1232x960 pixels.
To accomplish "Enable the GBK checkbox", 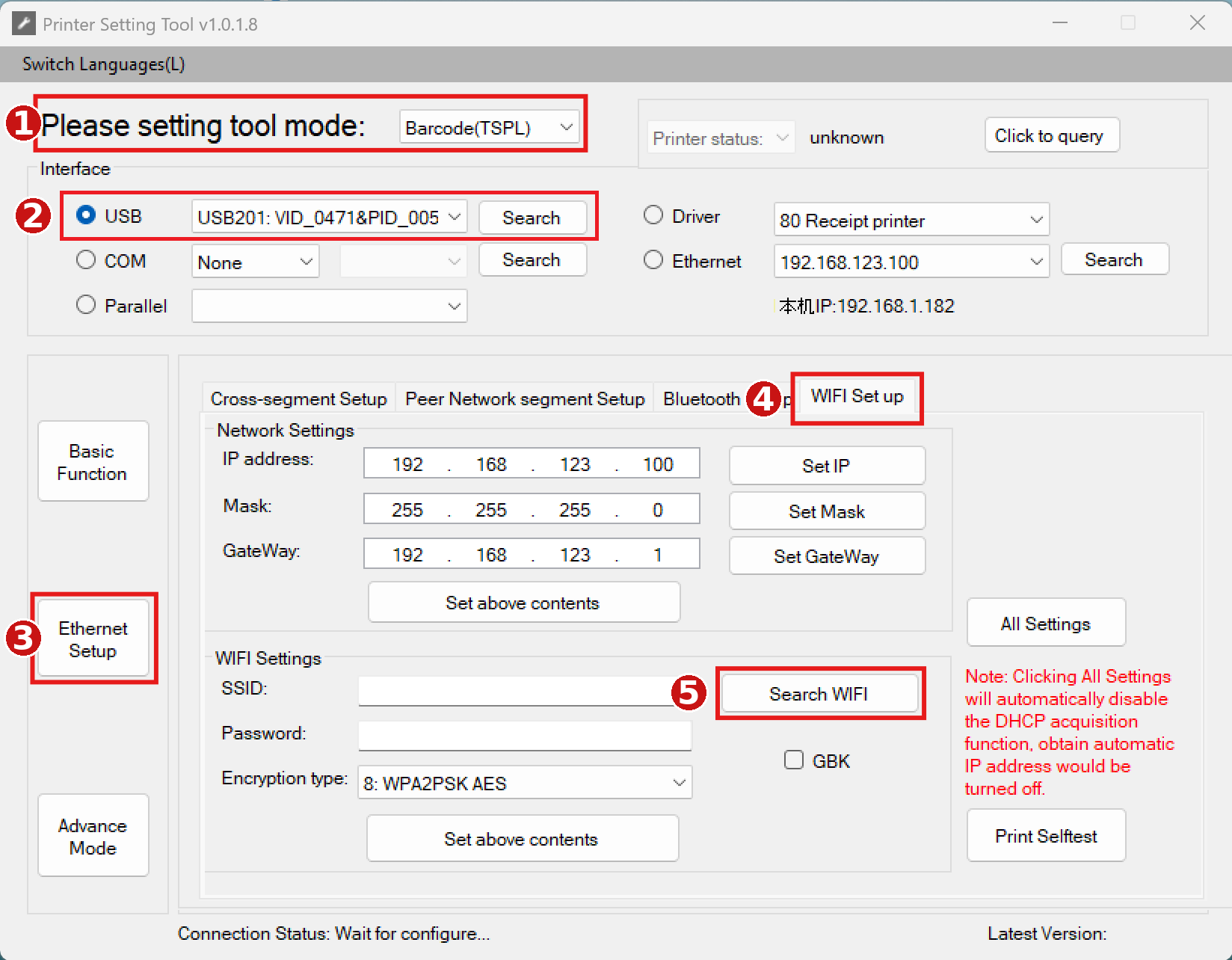I will (x=794, y=760).
